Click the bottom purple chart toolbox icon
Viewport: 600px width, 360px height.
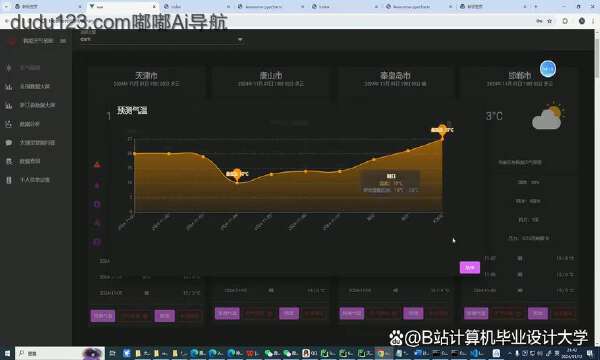(x=97, y=242)
